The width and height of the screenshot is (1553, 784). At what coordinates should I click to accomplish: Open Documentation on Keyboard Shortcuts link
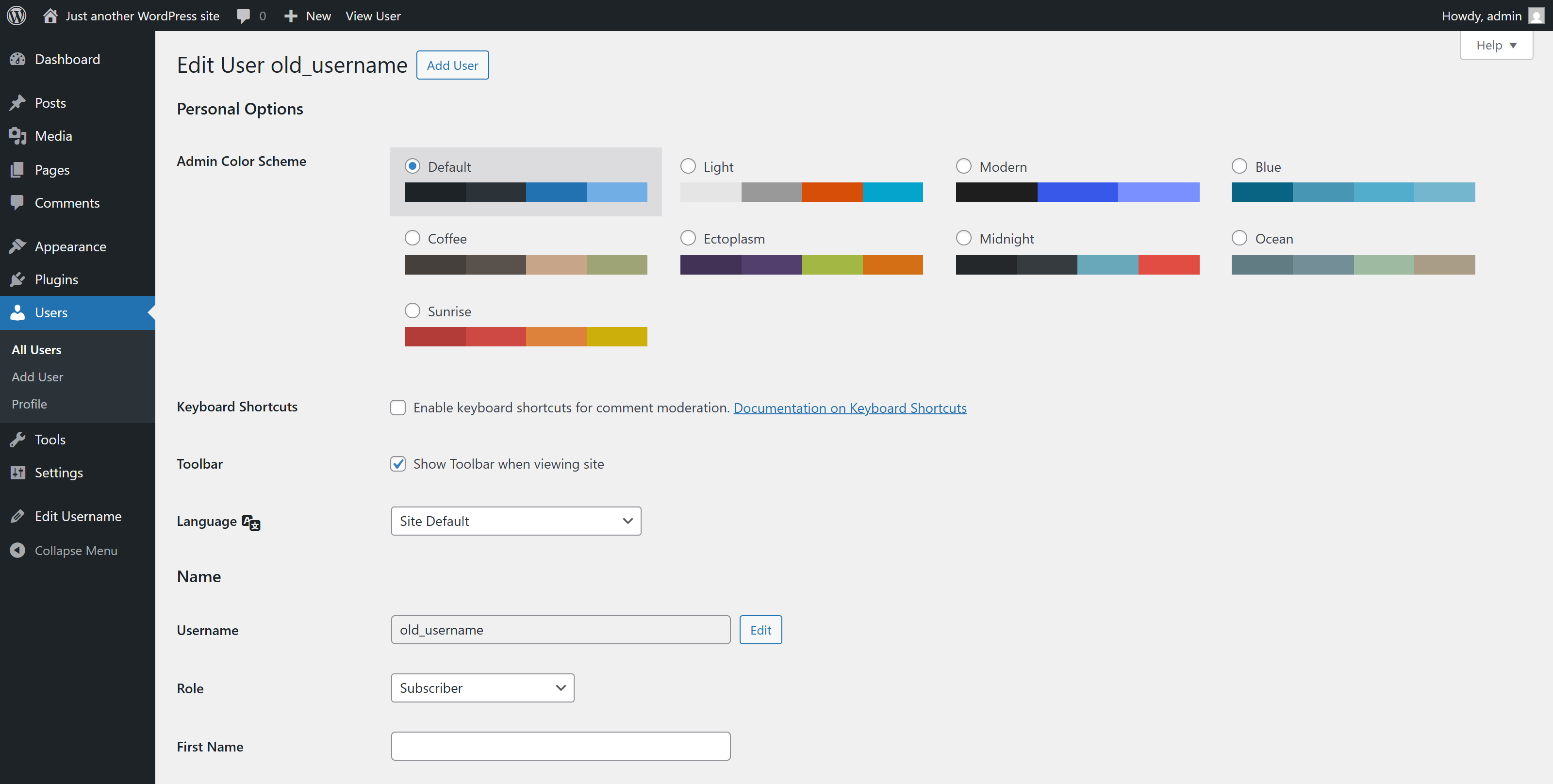(849, 408)
